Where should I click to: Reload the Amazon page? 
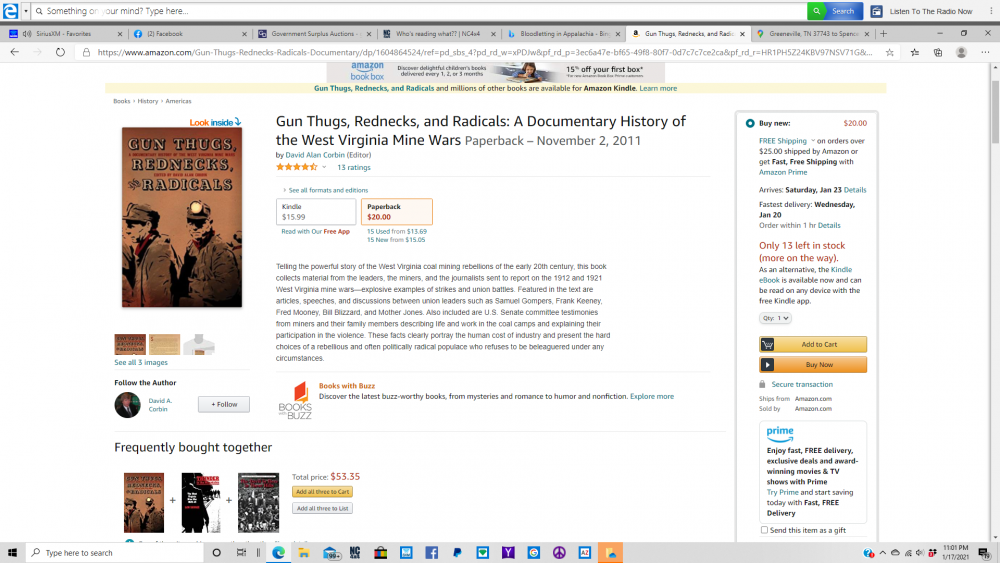click(x=60, y=52)
